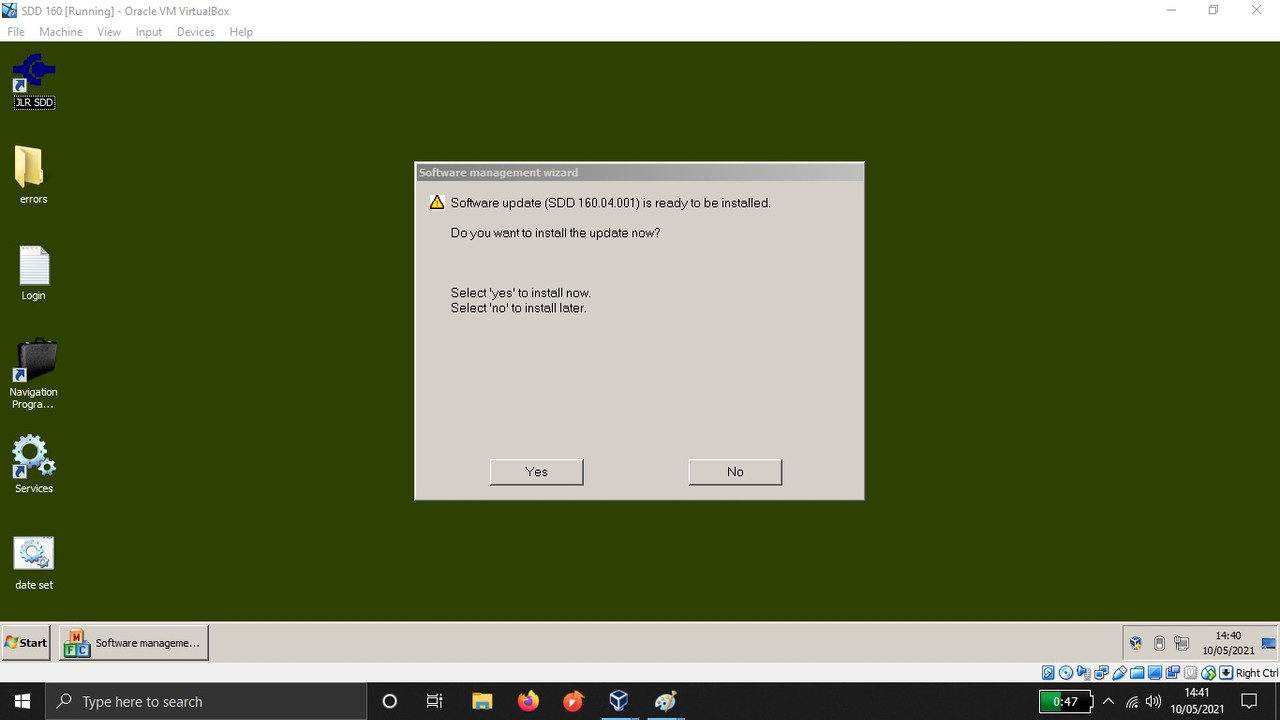The width and height of the screenshot is (1280, 720).
Task: Click the Software management taskbar button
Action: (133, 643)
